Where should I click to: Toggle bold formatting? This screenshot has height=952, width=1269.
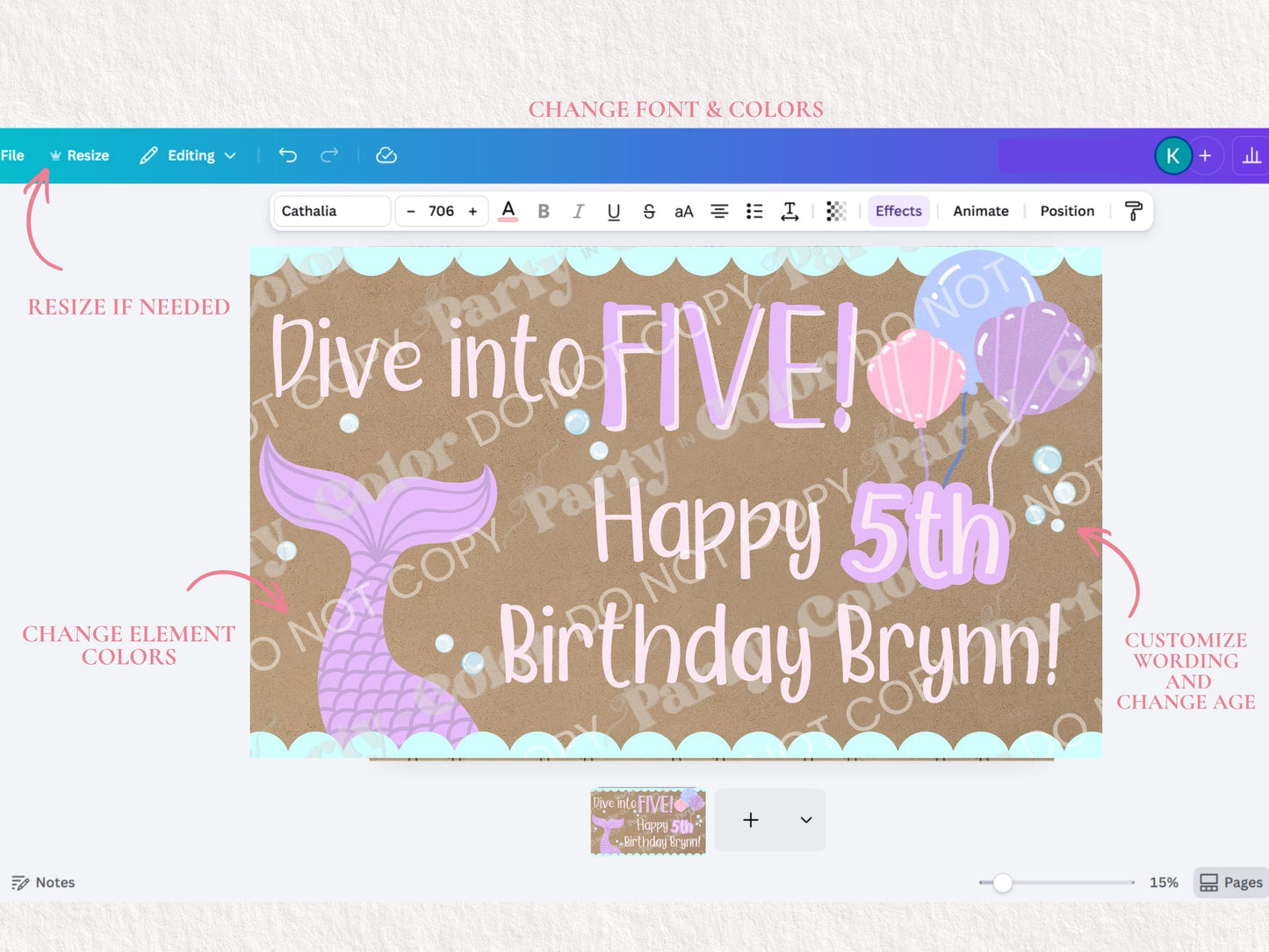pyautogui.click(x=544, y=211)
